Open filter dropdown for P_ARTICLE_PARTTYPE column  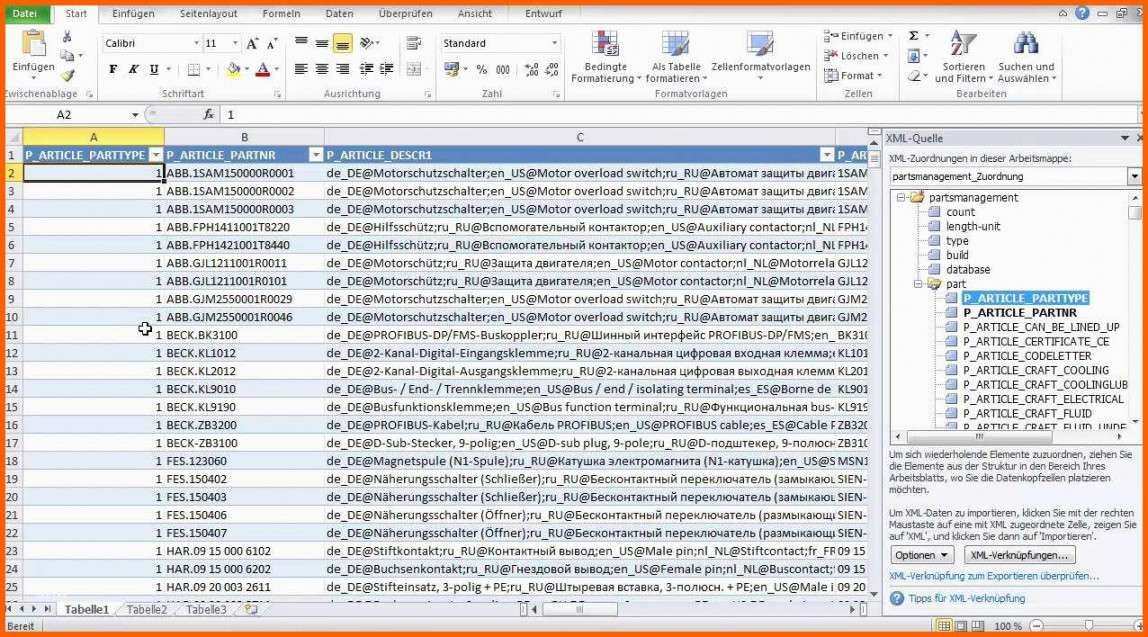coord(155,155)
